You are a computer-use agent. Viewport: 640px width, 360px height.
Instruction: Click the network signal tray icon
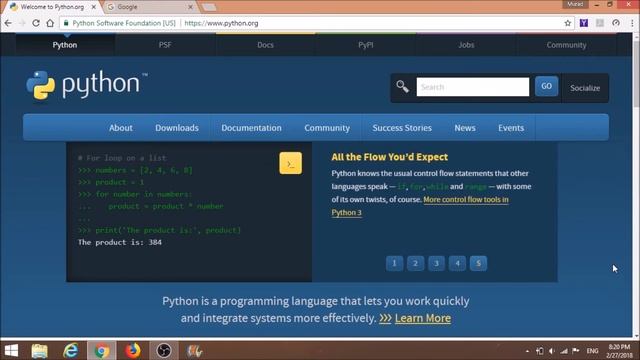564,351
